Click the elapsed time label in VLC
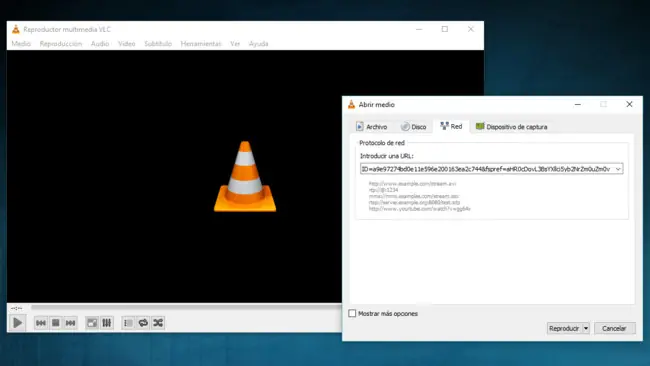 point(17,308)
